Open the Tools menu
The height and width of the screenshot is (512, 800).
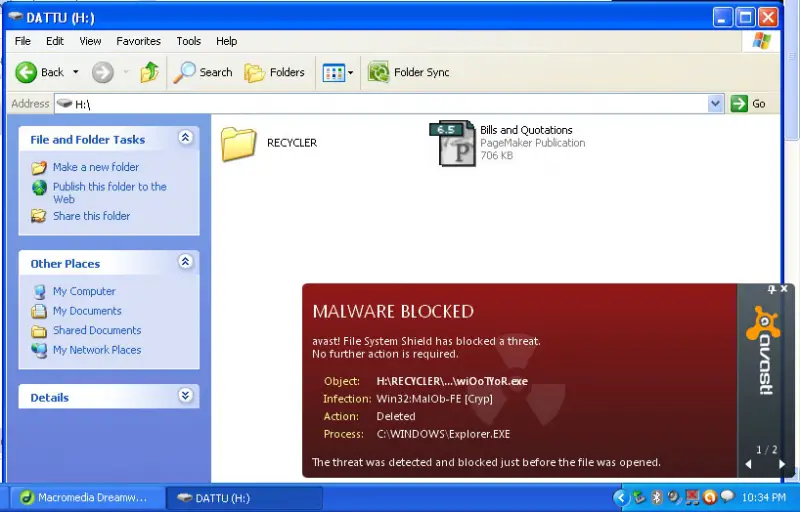tap(188, 41)
